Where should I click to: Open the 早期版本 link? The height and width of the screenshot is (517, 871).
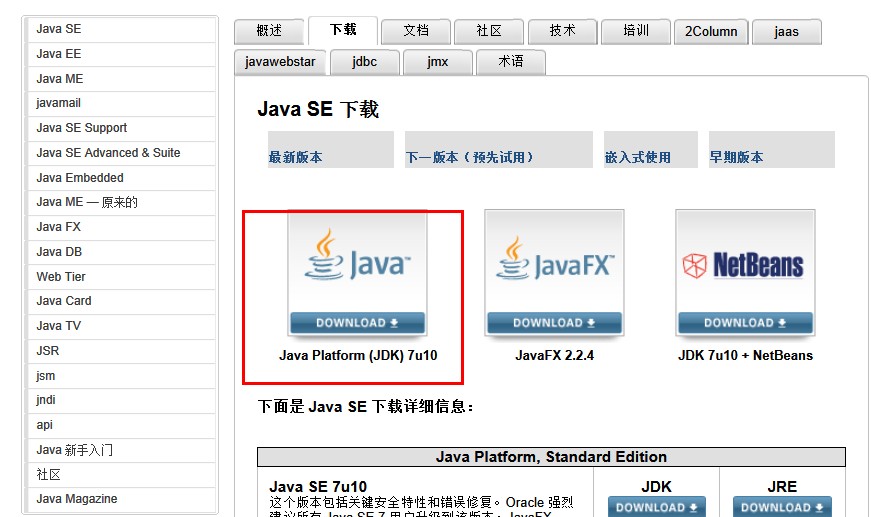click(x=736, y=157)
